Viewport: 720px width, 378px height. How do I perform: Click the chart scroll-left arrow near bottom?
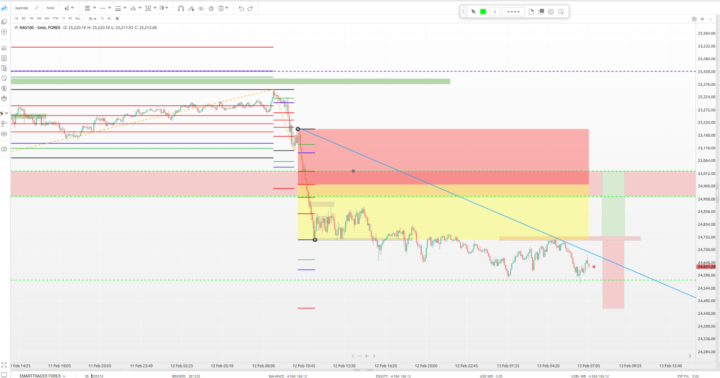coord(353,356)
